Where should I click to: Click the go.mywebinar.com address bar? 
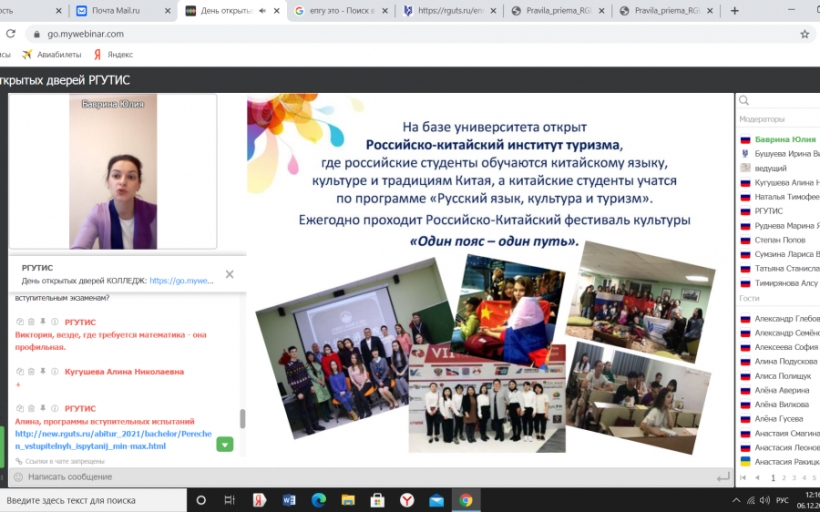pyautogui.click(x=413, y=34)
